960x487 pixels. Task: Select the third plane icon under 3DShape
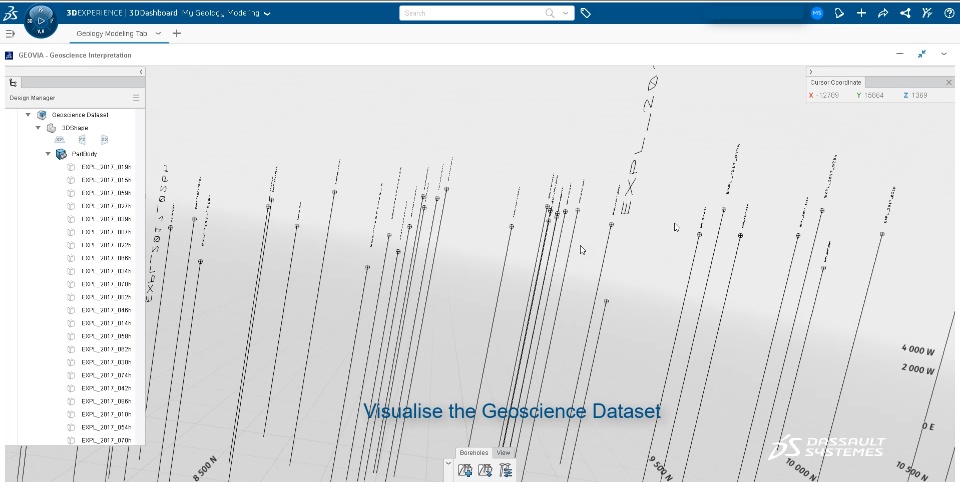pos(105,140)
